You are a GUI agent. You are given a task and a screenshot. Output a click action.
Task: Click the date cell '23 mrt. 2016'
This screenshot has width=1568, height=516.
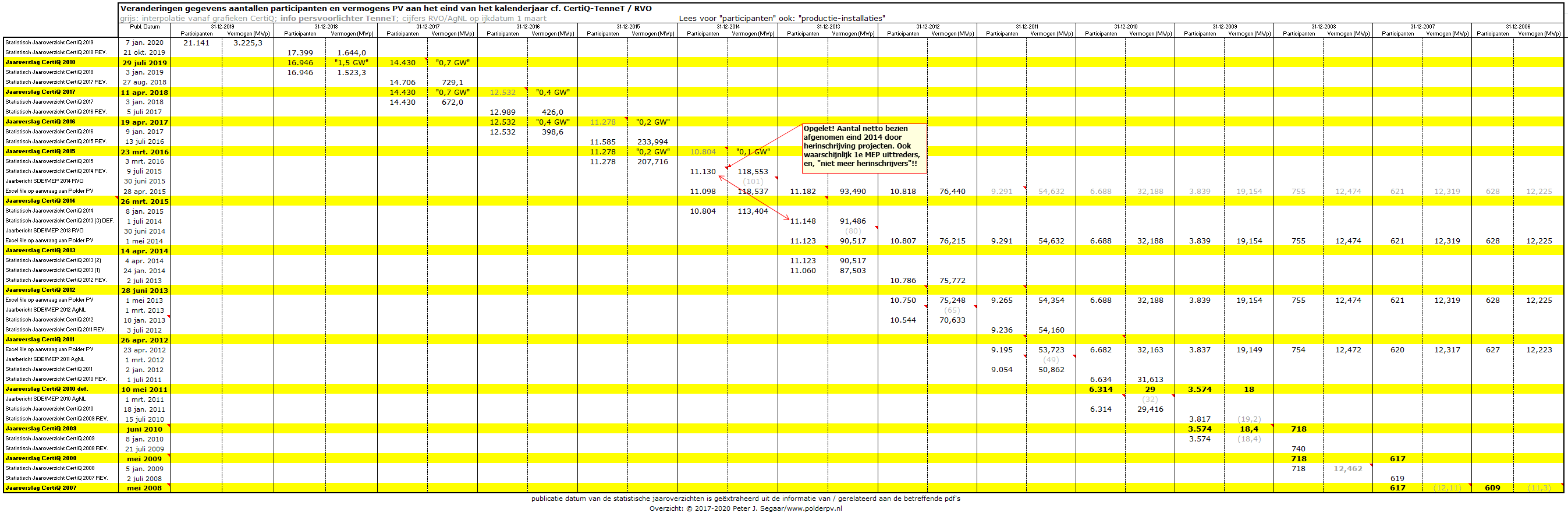(144, 153)
